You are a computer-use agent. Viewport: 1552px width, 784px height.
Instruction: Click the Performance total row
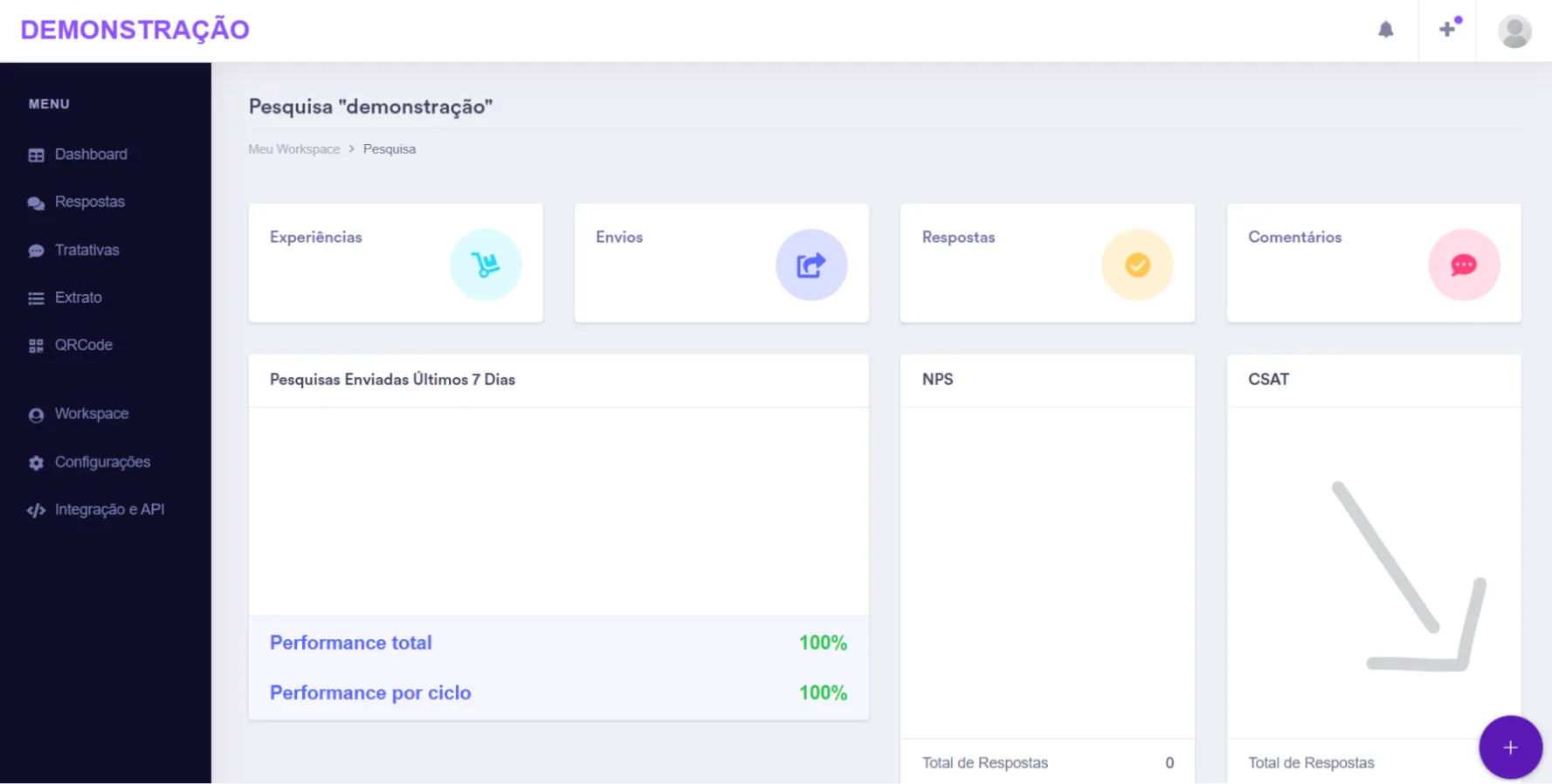tap(558, 643)
